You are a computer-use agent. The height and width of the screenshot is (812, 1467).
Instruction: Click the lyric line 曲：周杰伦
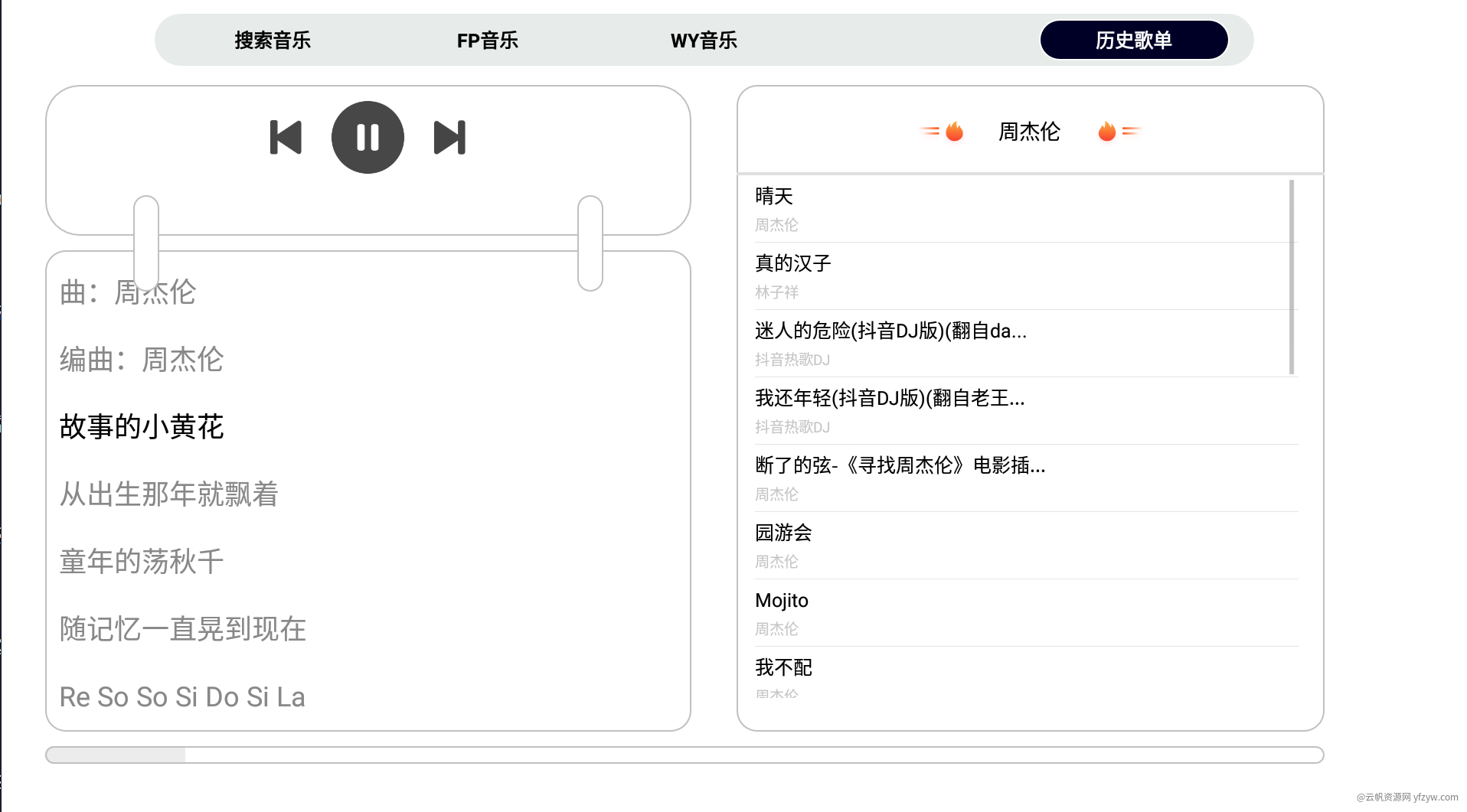128,292
